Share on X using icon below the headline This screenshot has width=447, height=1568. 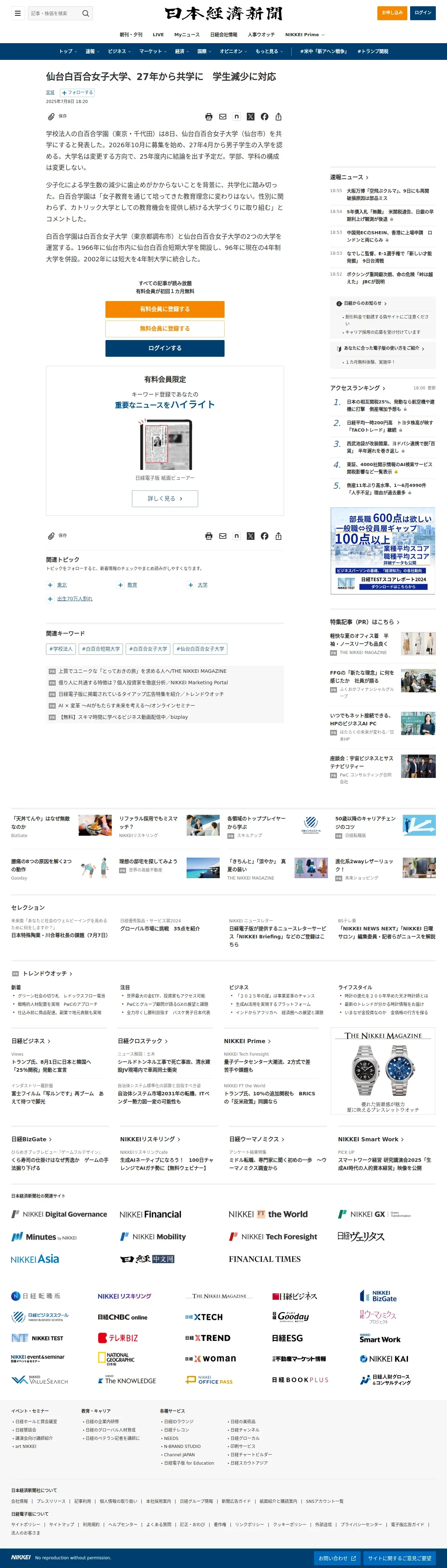[x=250, y=116]
